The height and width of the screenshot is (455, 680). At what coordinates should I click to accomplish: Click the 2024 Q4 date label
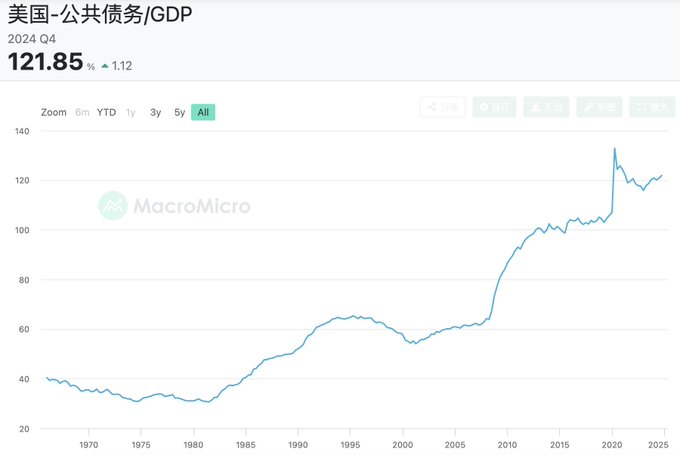32,39
